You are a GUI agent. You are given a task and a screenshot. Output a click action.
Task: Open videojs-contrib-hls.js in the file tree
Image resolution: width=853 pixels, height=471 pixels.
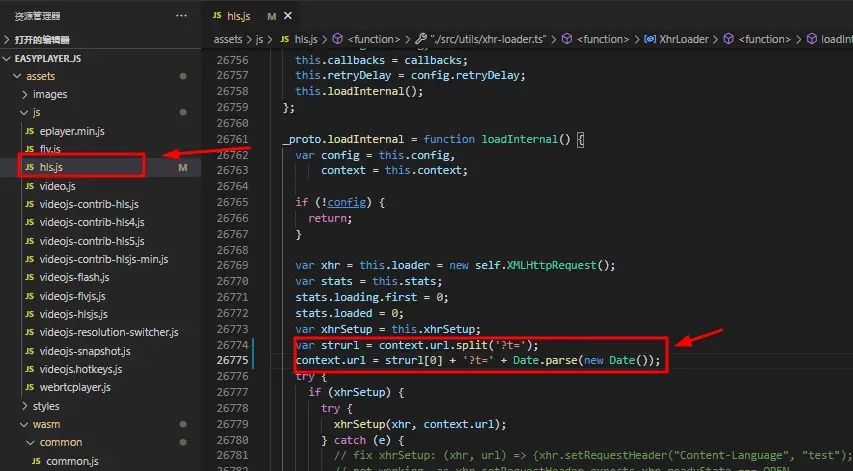88,204
